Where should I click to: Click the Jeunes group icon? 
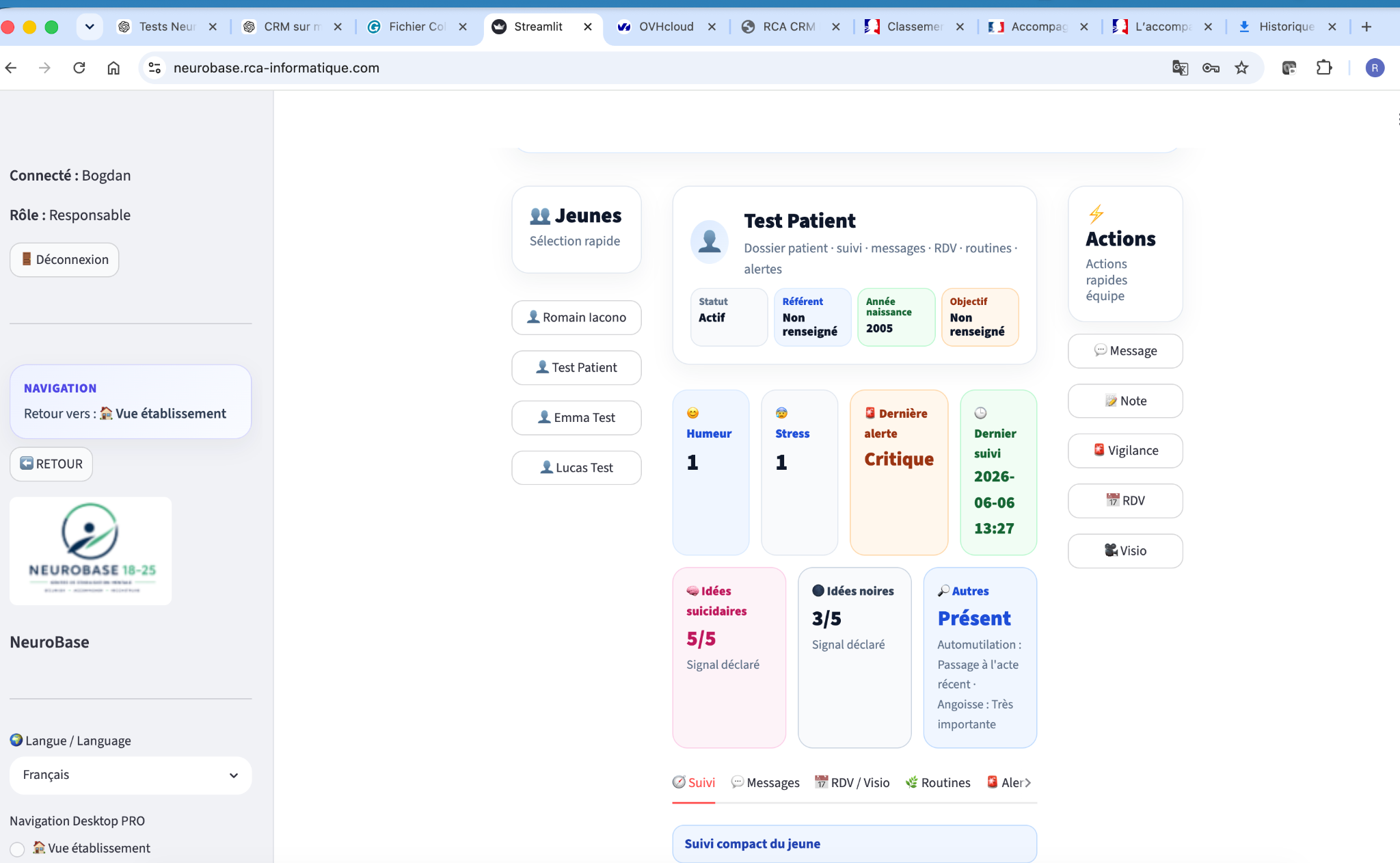pyautogui.click(x=540, y=216)
